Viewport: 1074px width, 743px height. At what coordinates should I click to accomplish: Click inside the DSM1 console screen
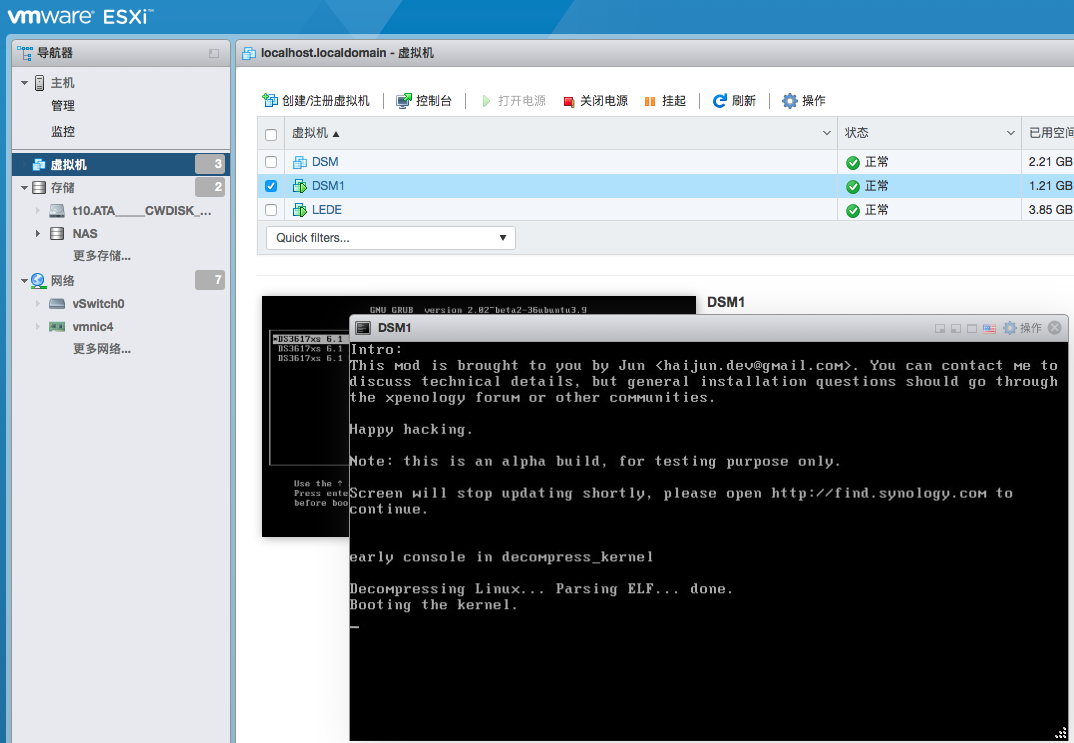click(709, 541)
